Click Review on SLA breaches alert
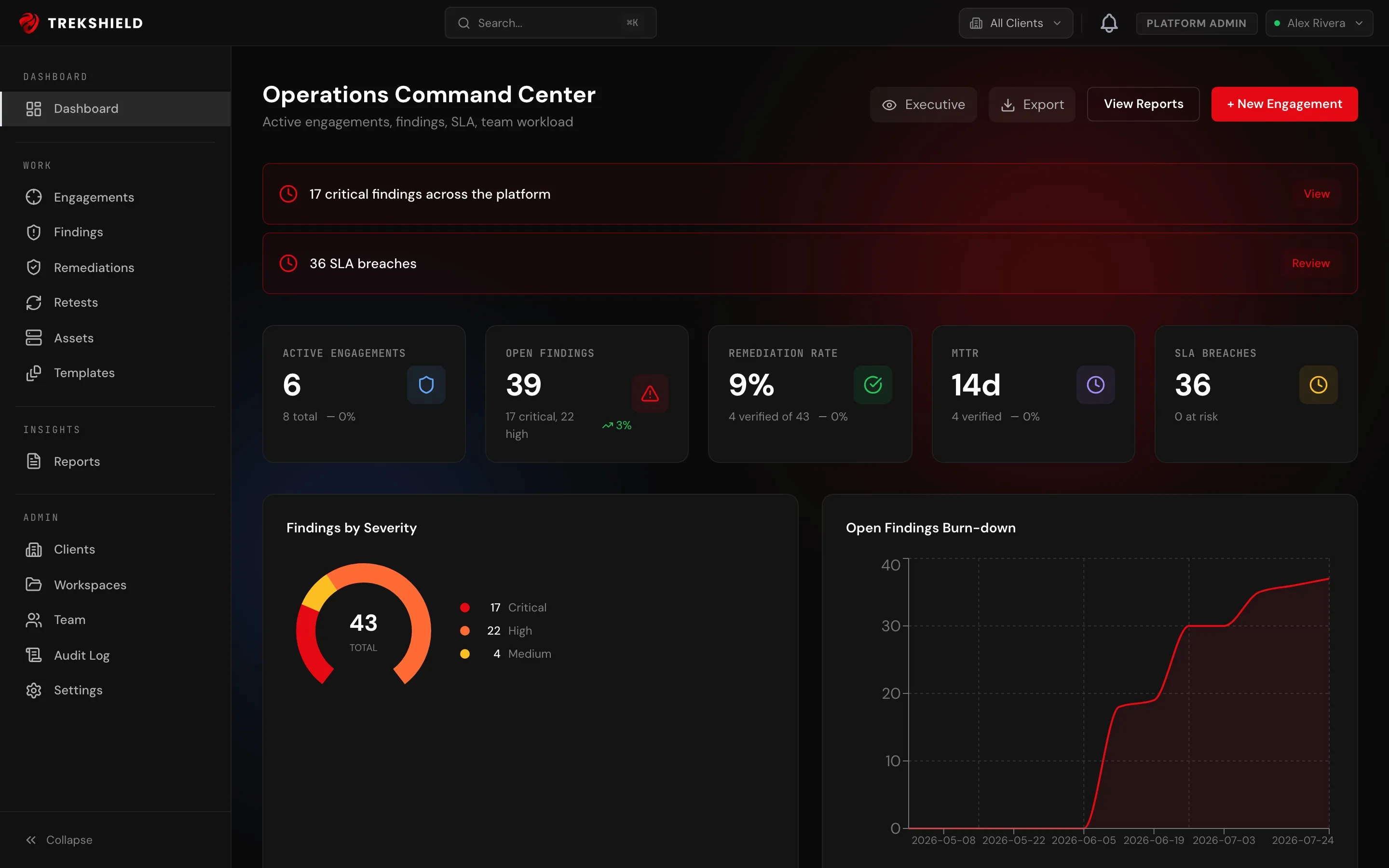 point(1310,263)
